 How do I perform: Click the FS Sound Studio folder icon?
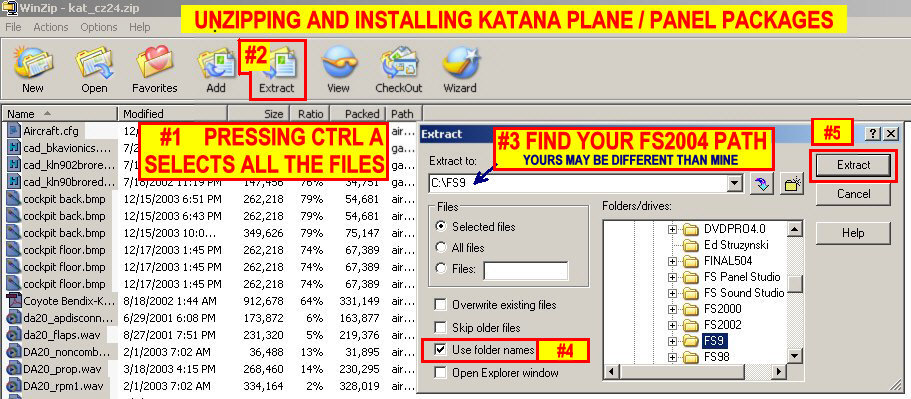pos(690,293)
